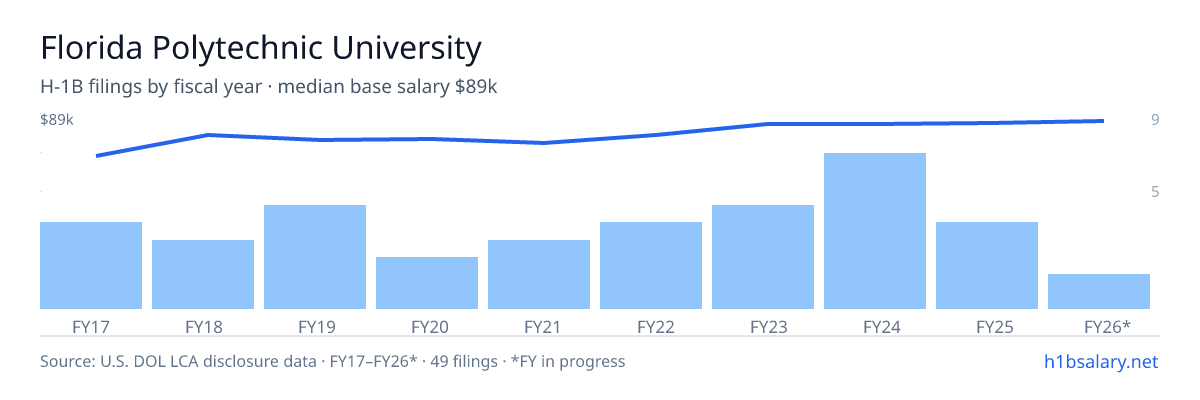
Task: Click the DOL LCA source footnote
Action: (x=332, y=361)
